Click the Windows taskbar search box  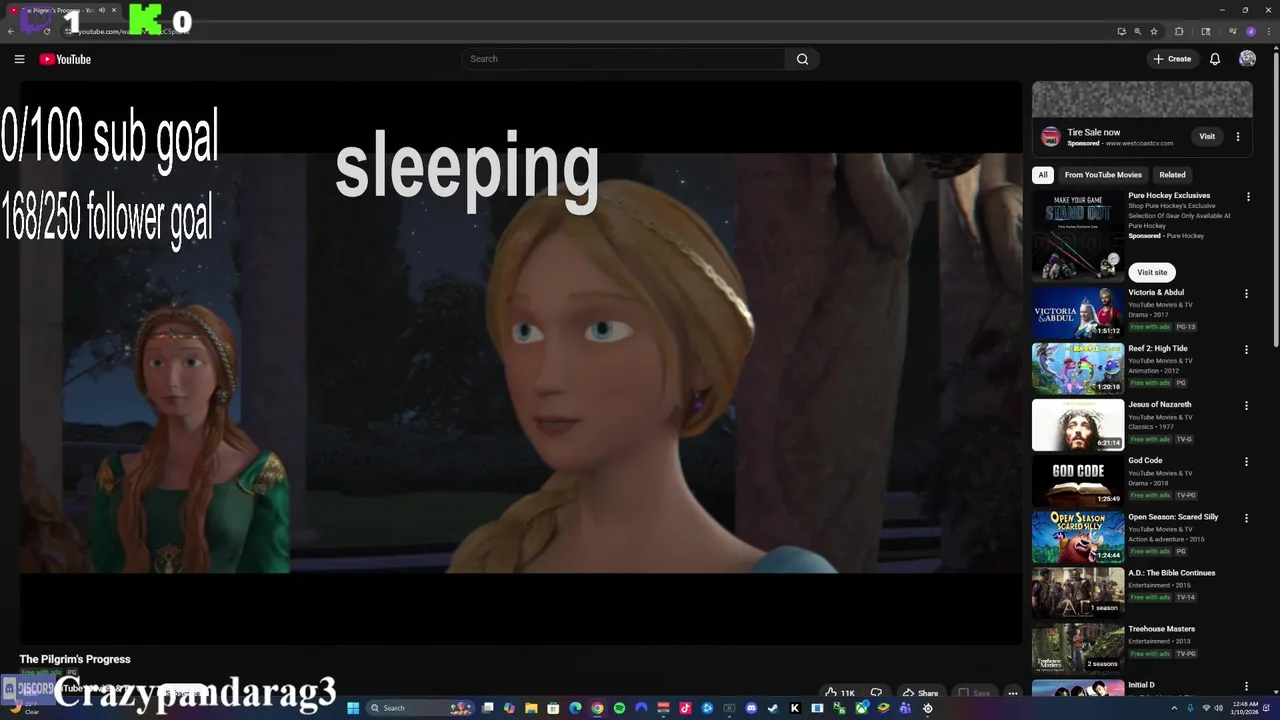point(421,708)
